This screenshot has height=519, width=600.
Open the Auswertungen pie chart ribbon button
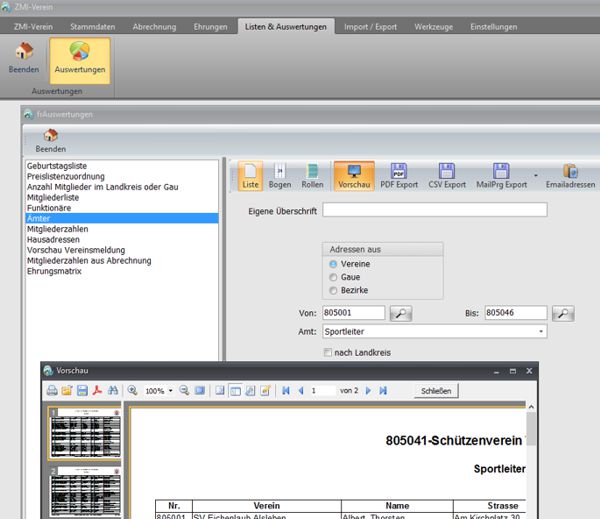coord(80,60)
